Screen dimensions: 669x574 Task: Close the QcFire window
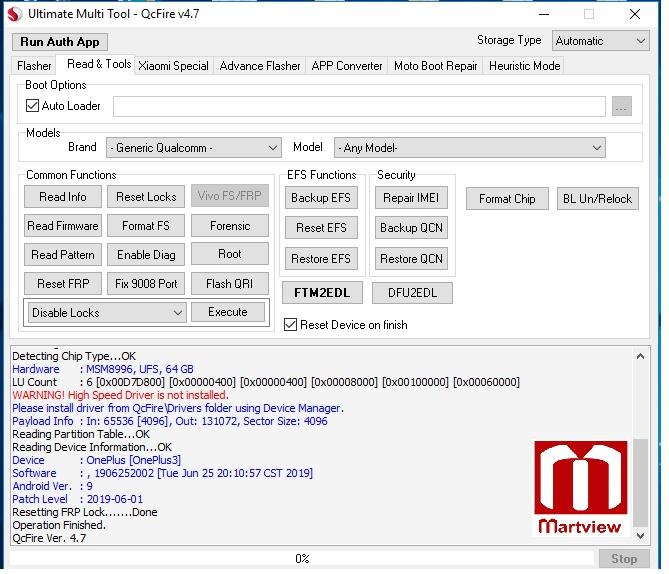pyautogui.click(x=635, y=14)
